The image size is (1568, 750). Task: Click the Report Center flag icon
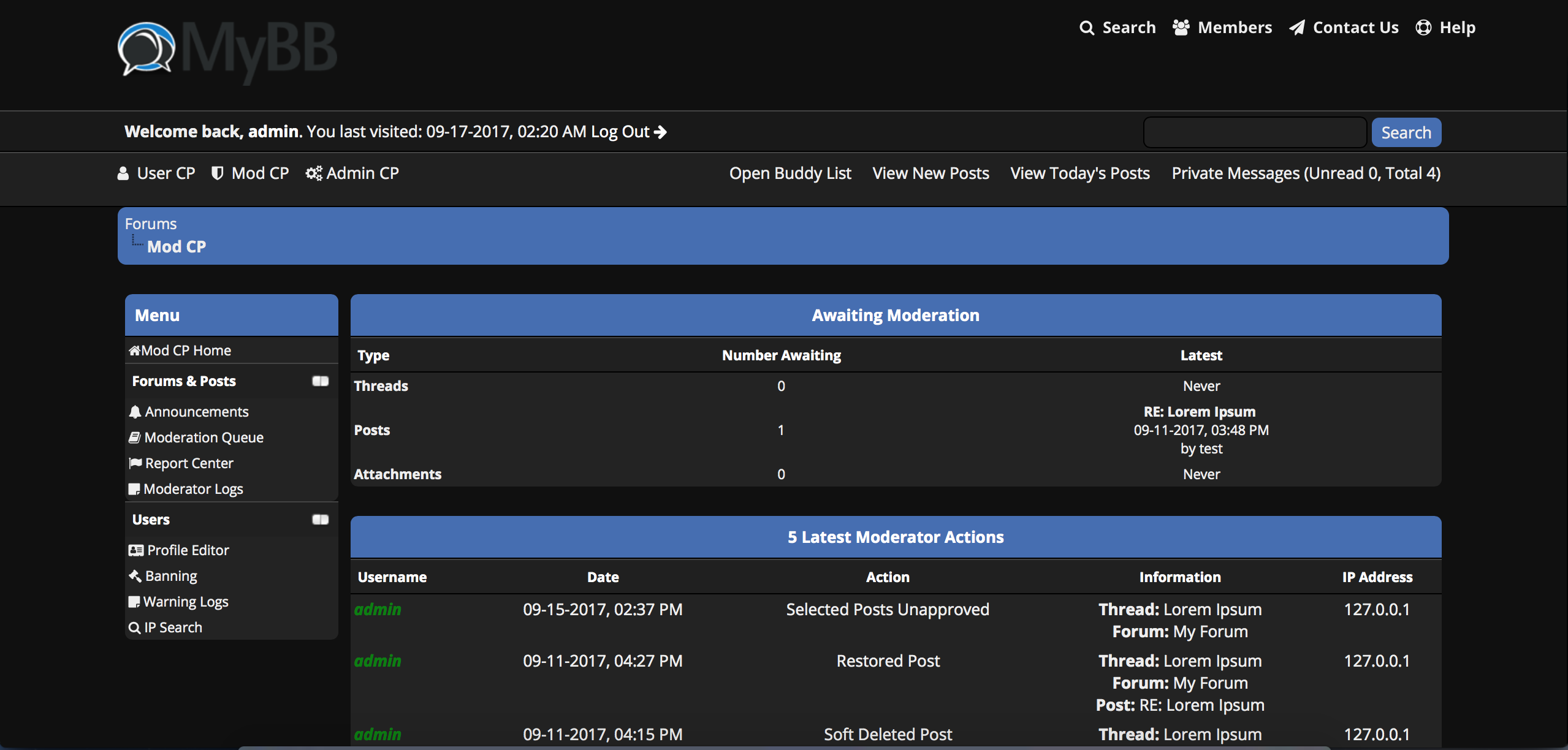click(135, 463)
